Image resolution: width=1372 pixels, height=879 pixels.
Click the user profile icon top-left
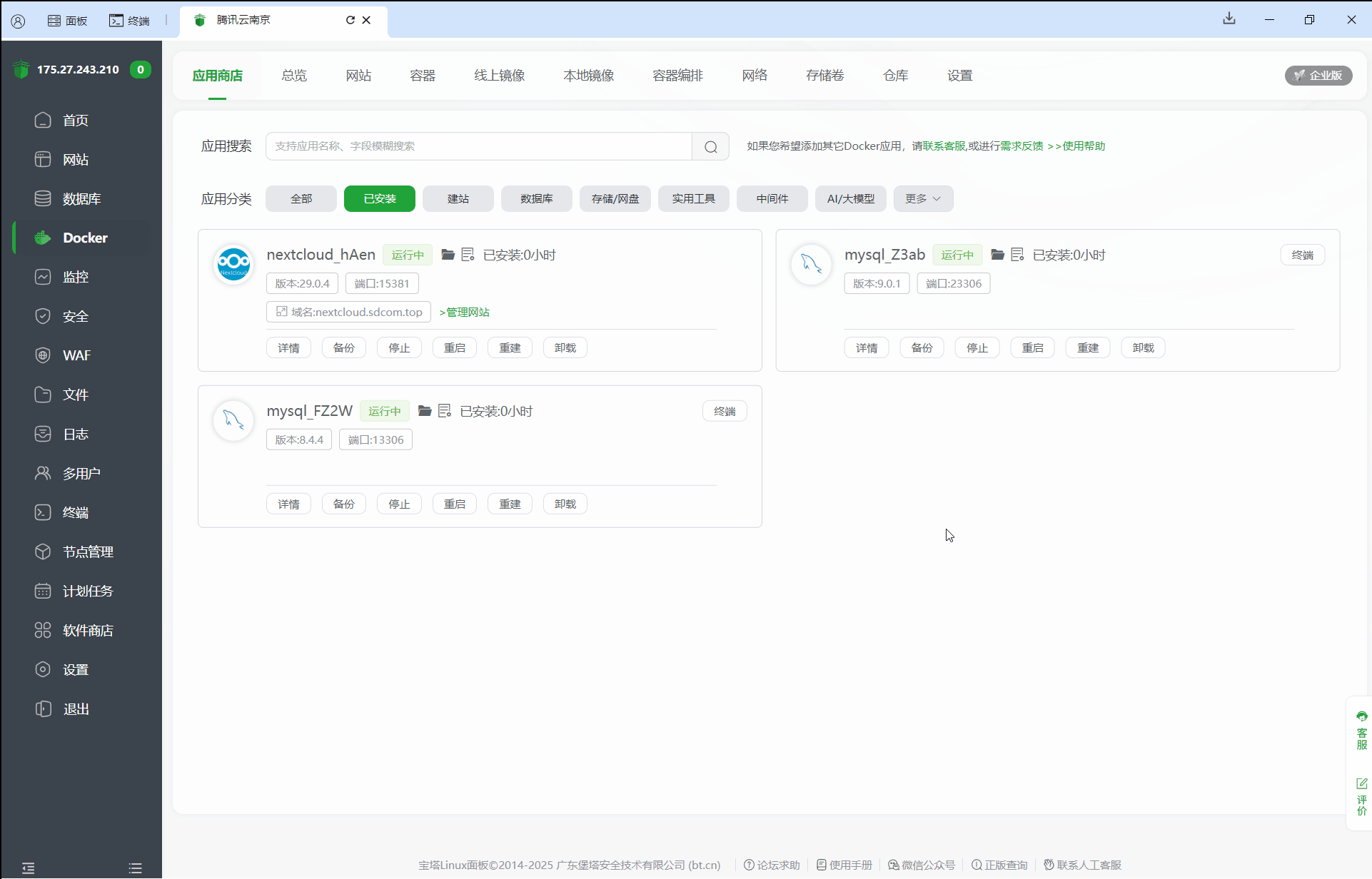coord(18,21)
